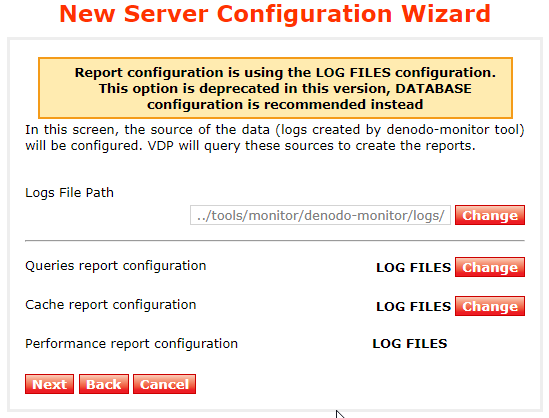Viewport: 549px width, 418px height.
Task: Proceed with the Next button
Action: click(x=49, y=384)
